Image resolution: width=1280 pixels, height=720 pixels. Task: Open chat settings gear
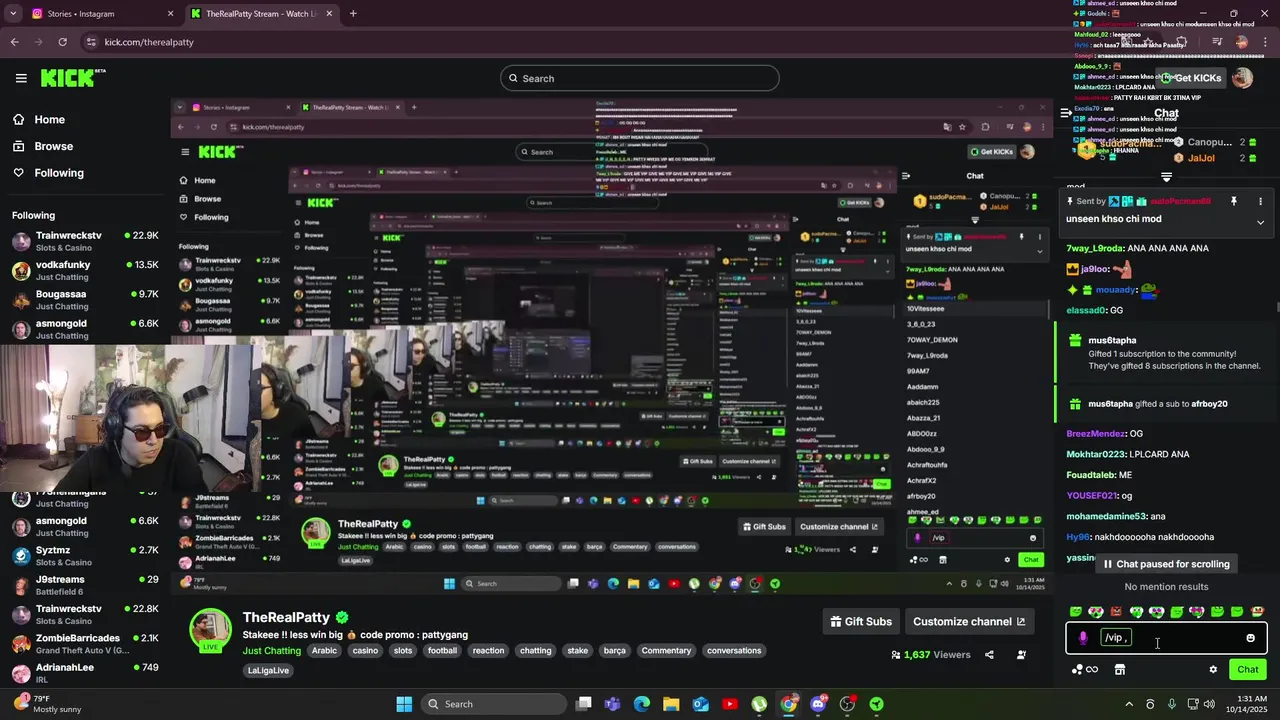tap(1213, 670)
